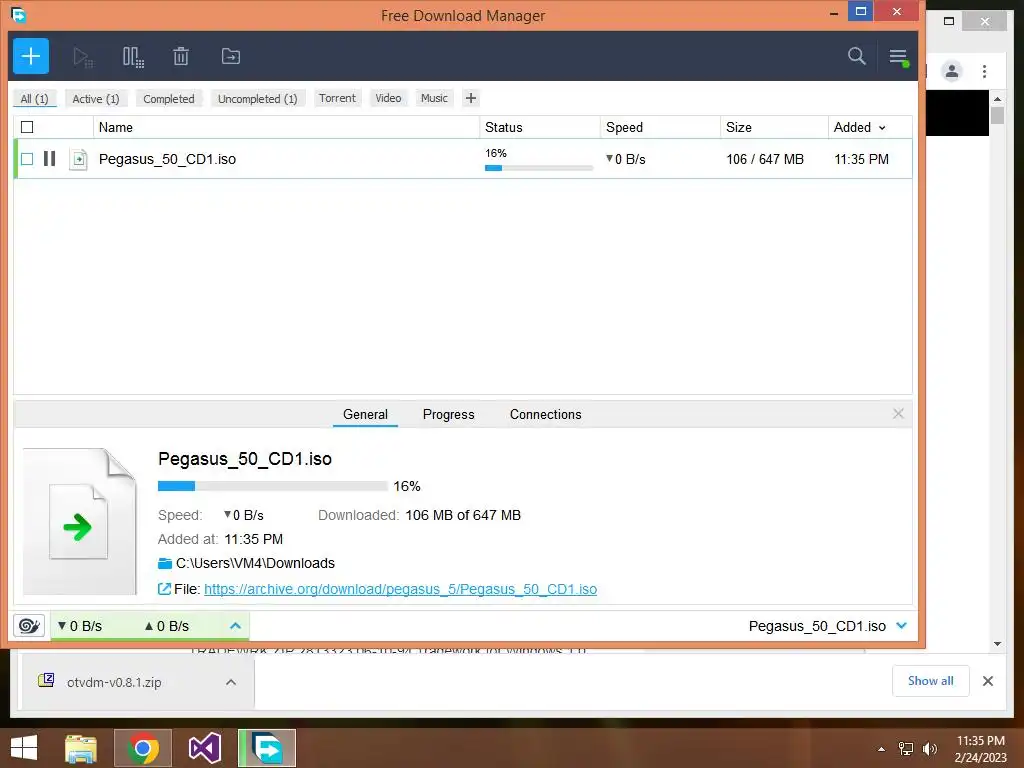Filter by Torrent tag
The image size is (1024, 768).
click(x=338, y=98)
